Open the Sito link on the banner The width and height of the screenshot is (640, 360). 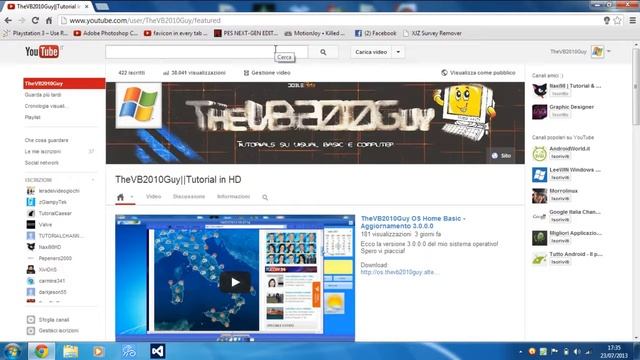tap(502, 156)
